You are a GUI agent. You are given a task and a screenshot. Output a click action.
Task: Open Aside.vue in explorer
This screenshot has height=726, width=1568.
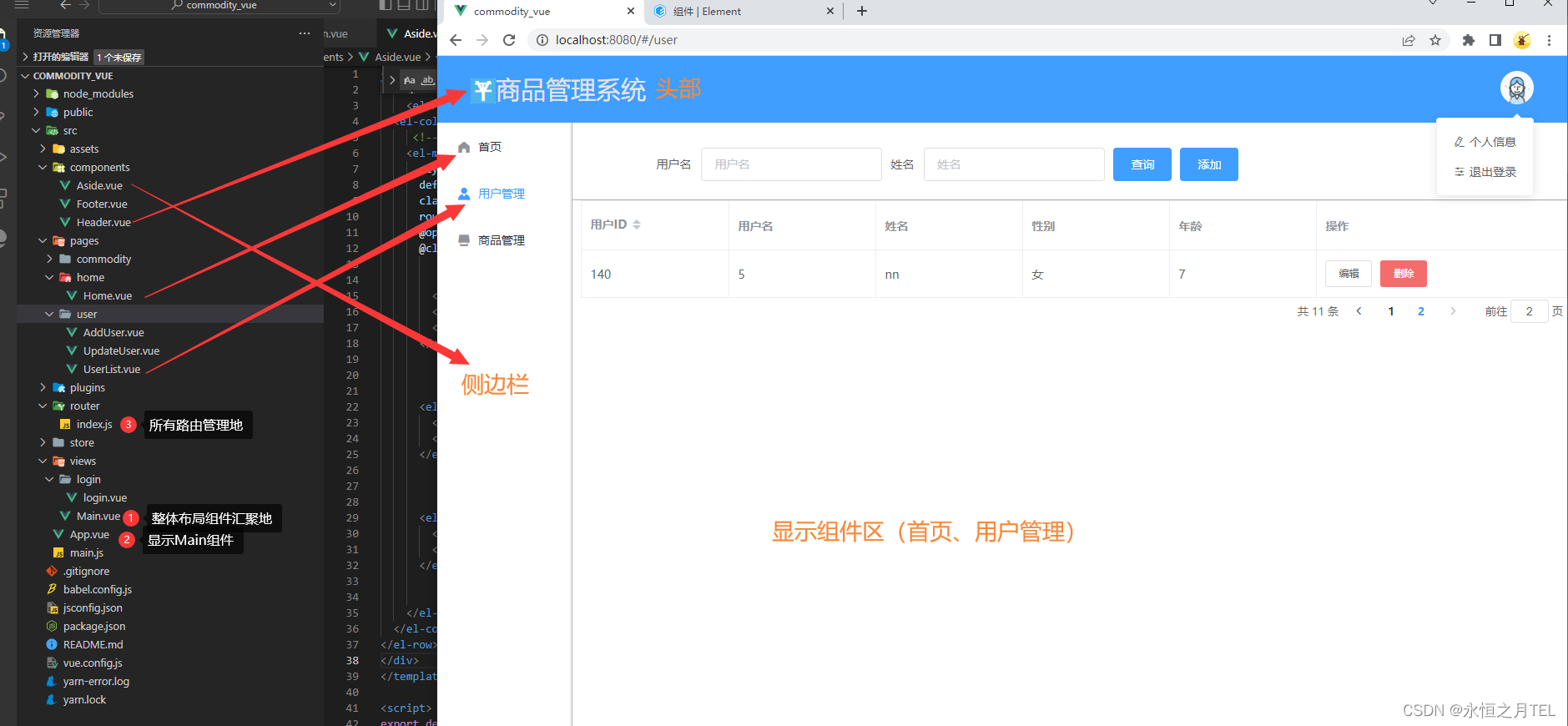99,185
